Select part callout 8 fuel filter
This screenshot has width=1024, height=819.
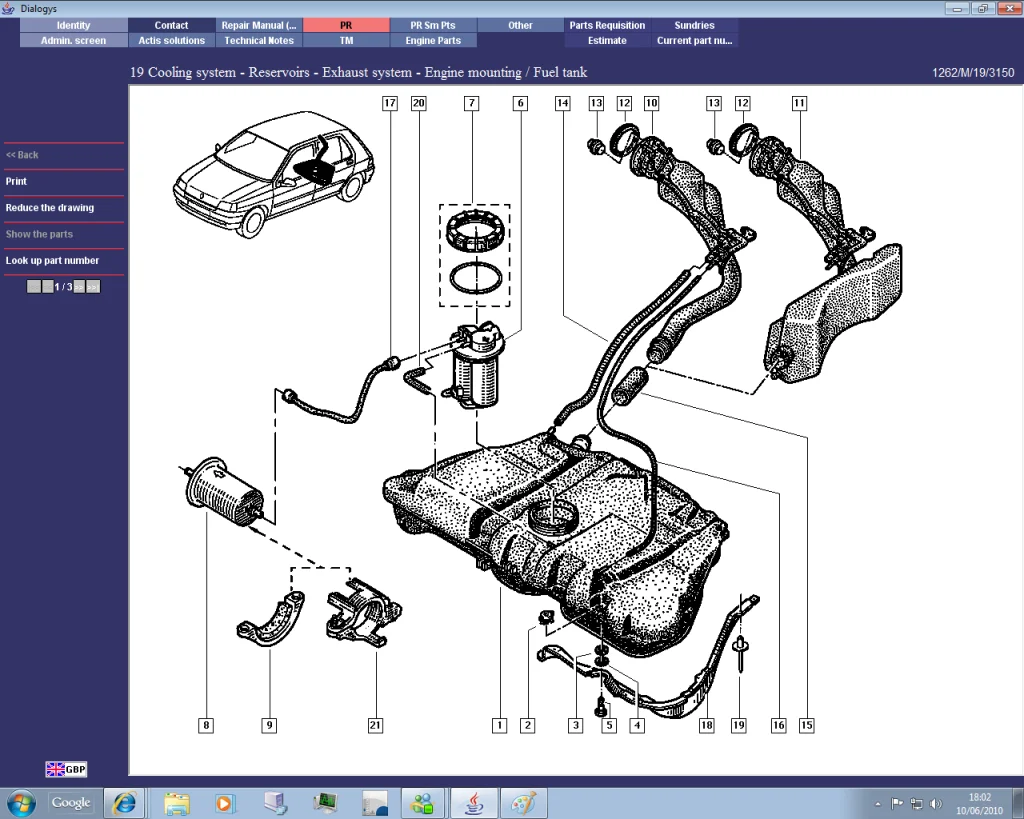click(x=206, y=725)
